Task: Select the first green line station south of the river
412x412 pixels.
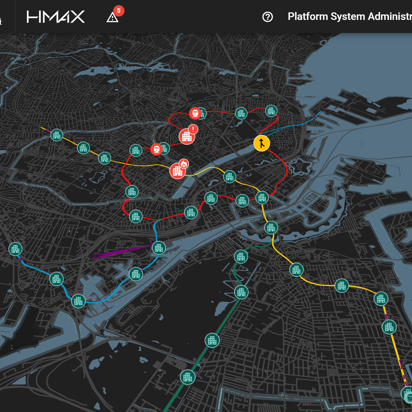Action: point(241,257)
